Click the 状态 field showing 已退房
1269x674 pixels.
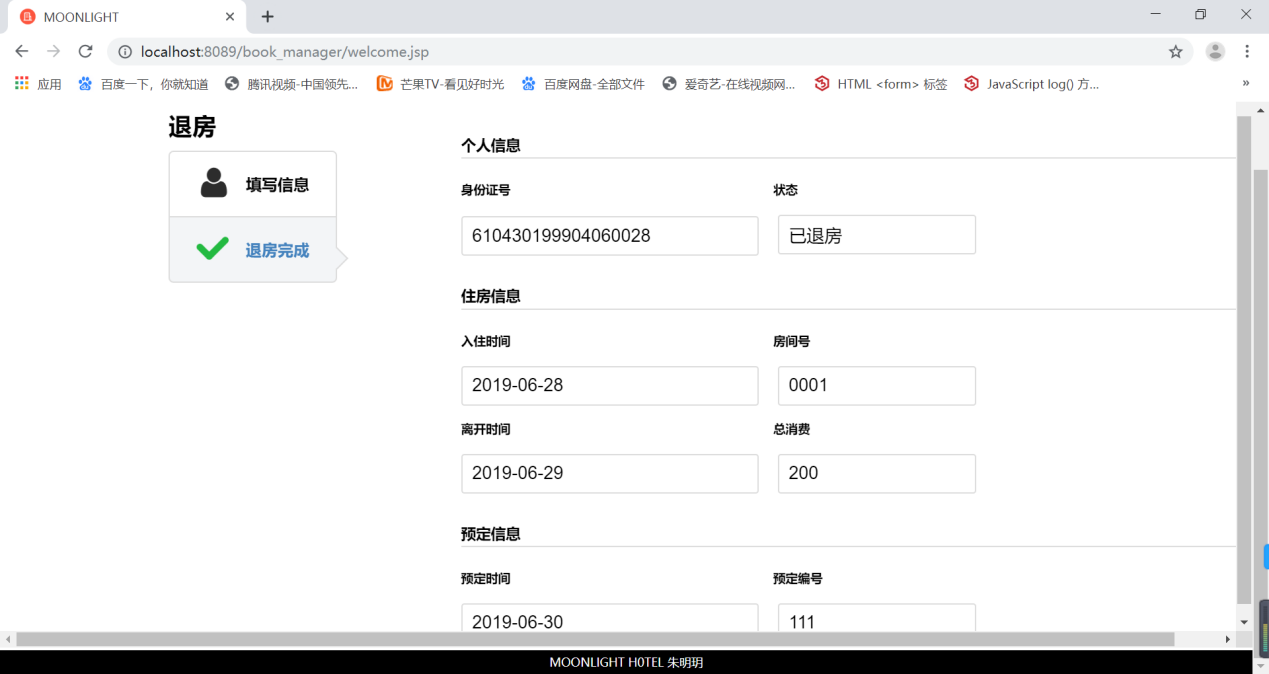[877, 235]
